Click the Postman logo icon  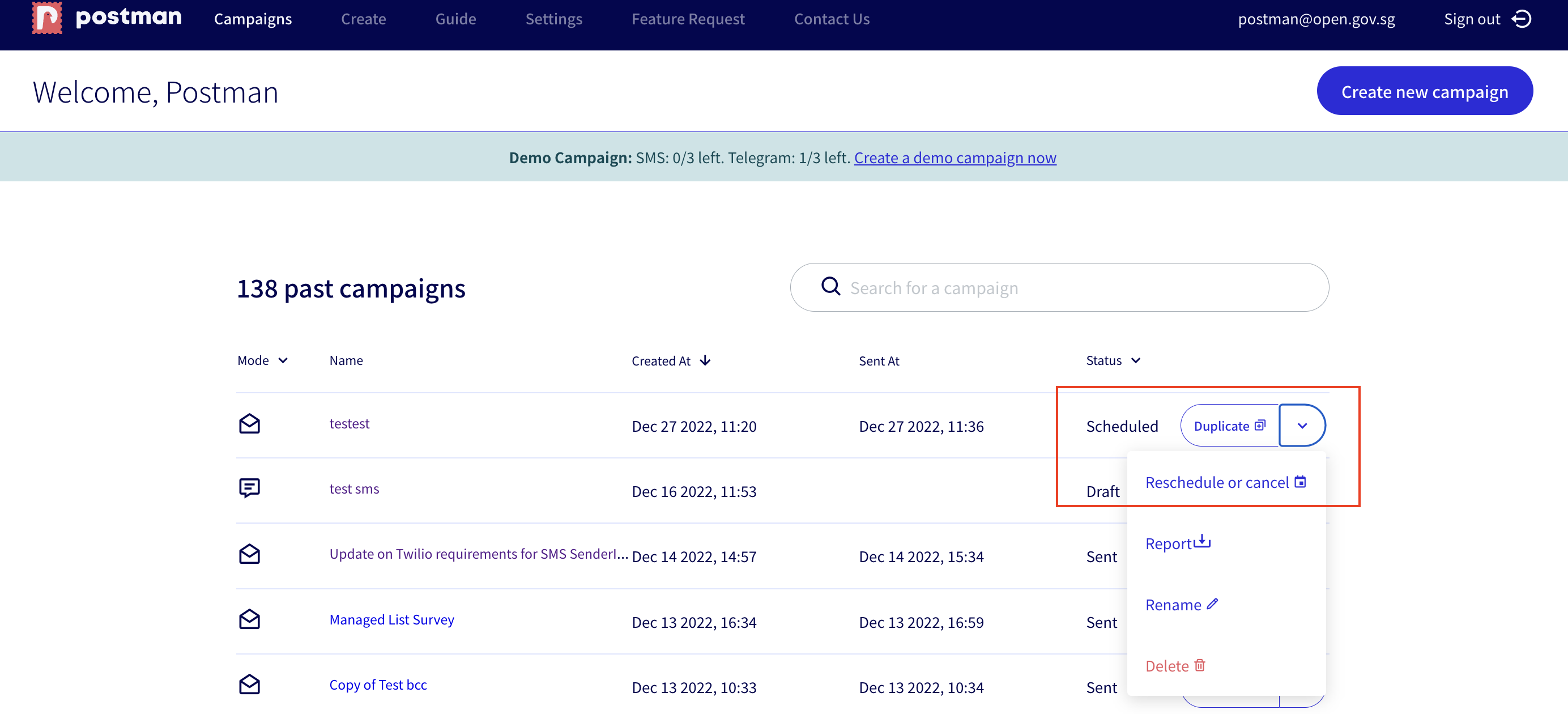coord(47,18)
